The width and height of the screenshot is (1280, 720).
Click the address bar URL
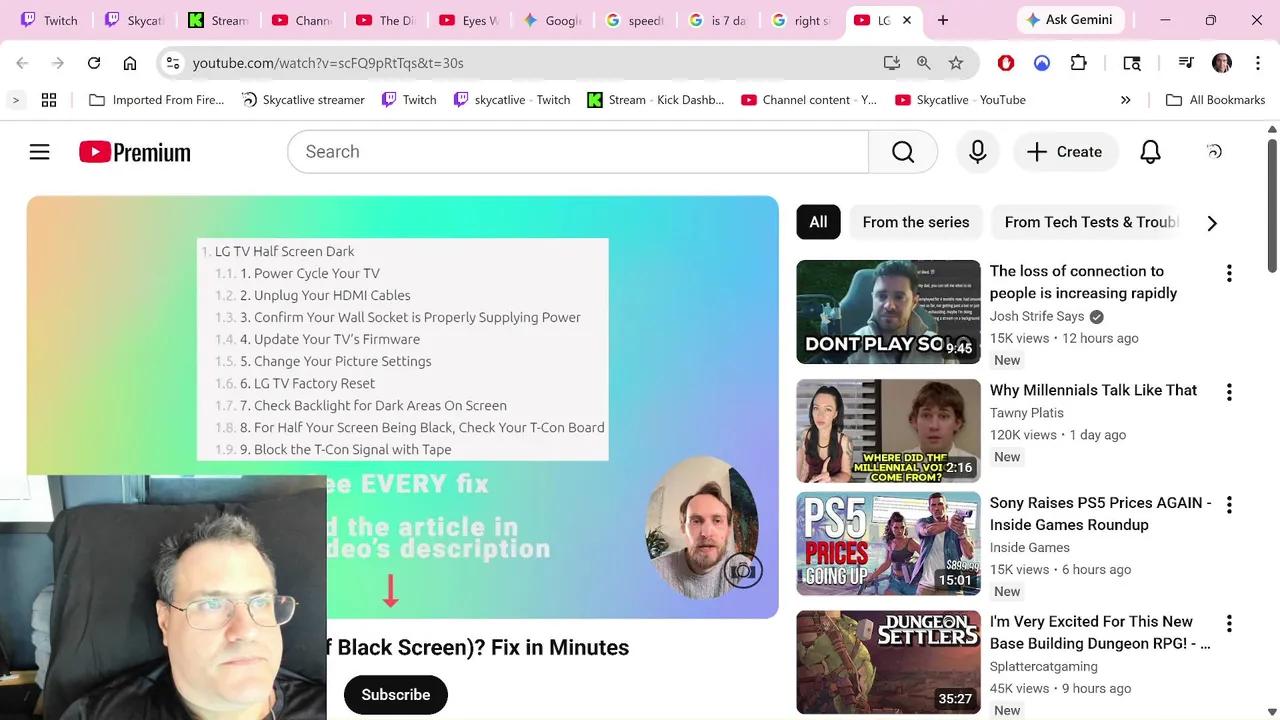click(328, 63)
